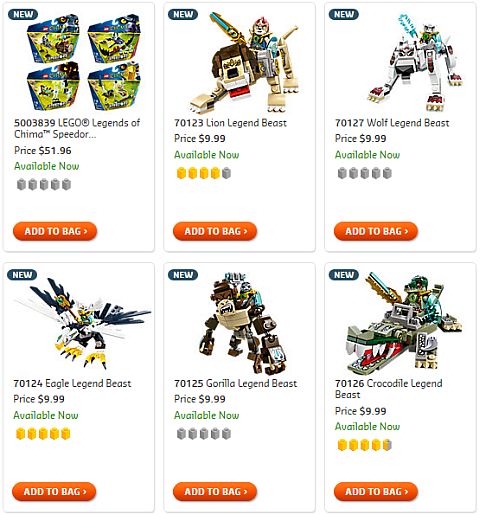Add Chima Speedorz bundle to bag
The image size is (480, 515).
pos(55,231)
